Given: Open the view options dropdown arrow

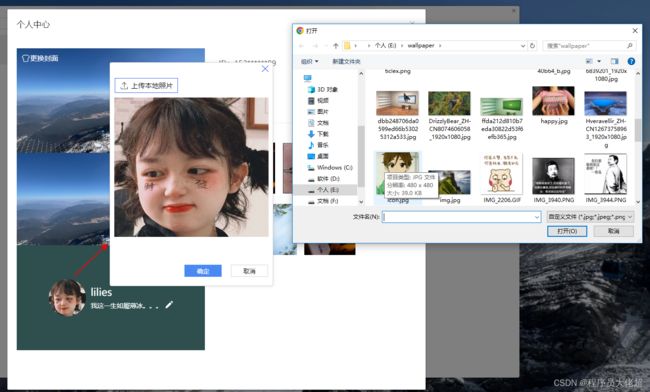Looking at the screenshot, I should 599,61.
